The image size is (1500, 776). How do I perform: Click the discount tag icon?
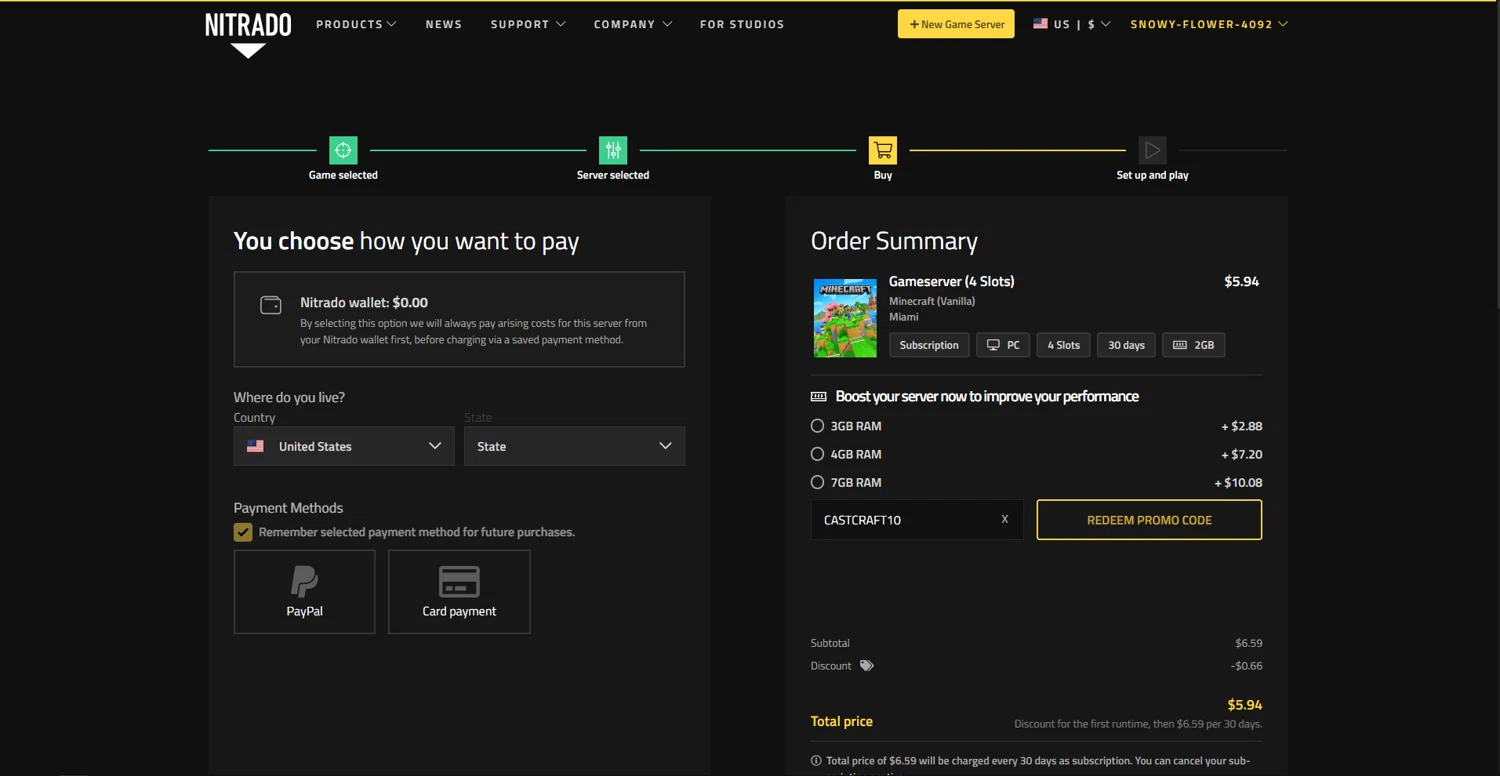(x=867, y=666)
